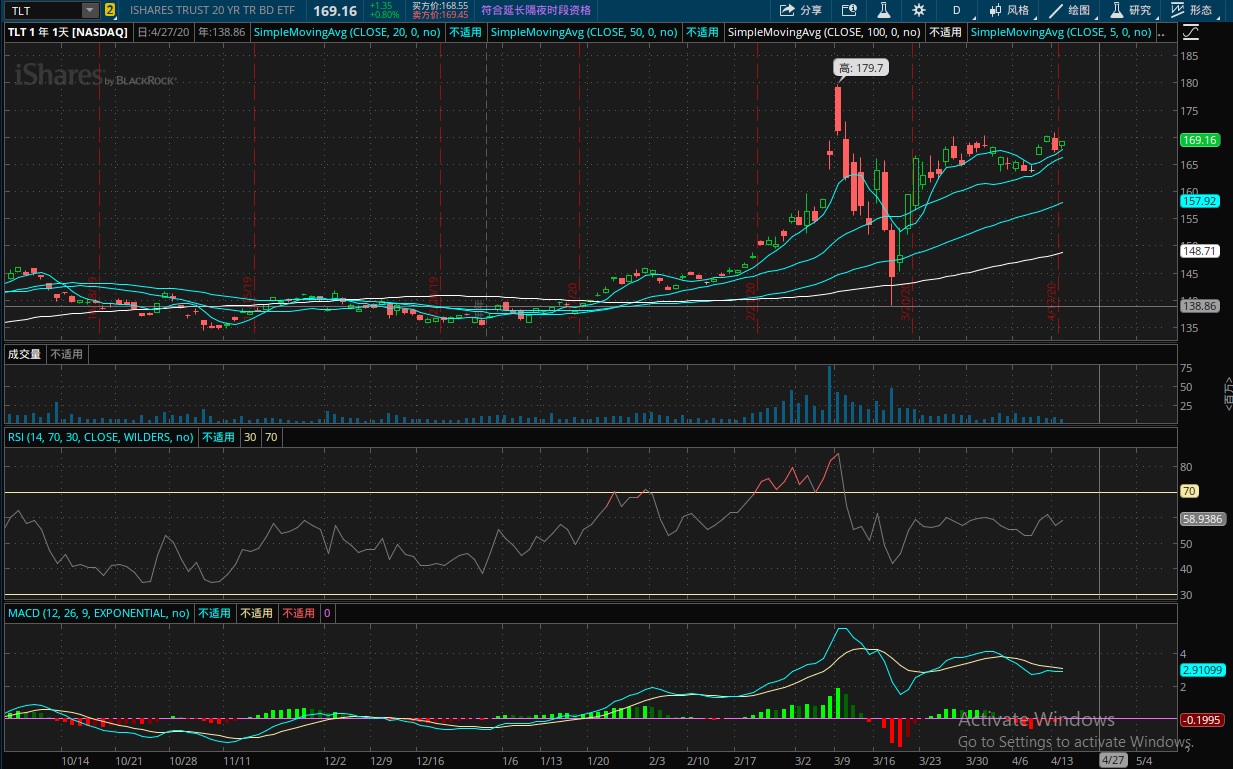Screen dimensions: 1233x769
Task: Click the truncated studies overflow dots
Action: [x=1161, y=32]
